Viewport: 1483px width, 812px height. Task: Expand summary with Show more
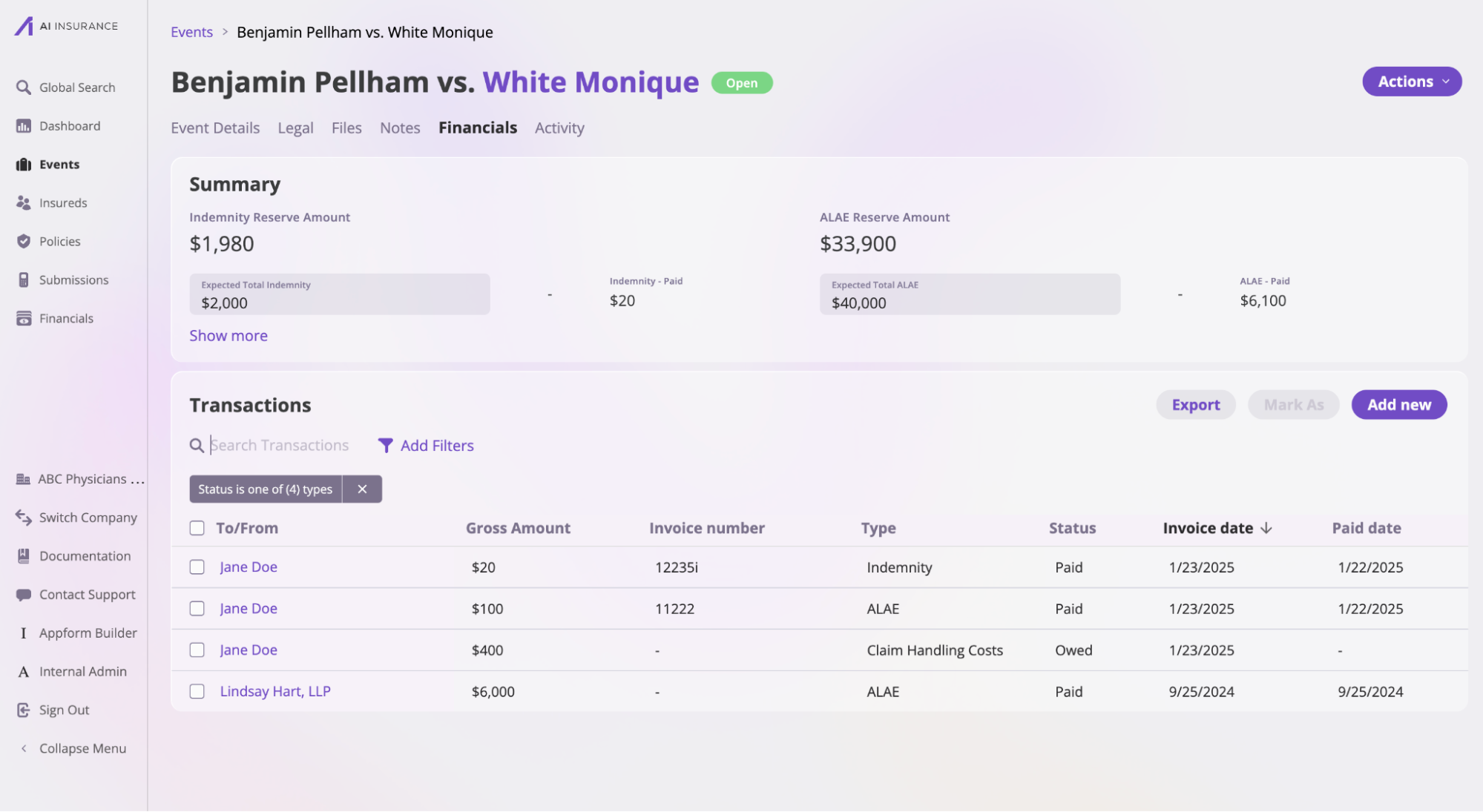[x=228, y=336]
